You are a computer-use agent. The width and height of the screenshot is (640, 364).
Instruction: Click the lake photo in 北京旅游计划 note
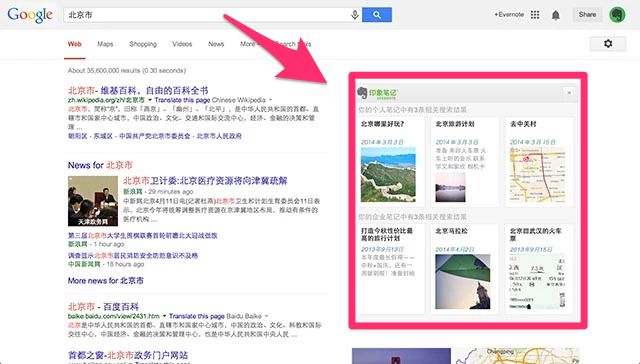coord(450,187)
